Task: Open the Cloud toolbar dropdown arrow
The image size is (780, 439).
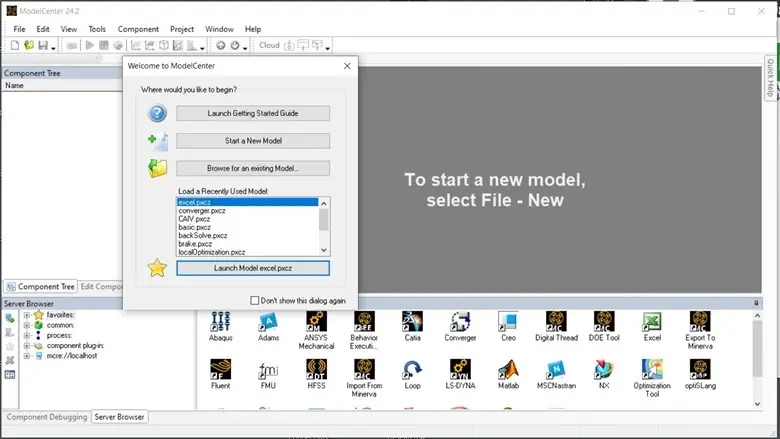Action: coord(327,48)
